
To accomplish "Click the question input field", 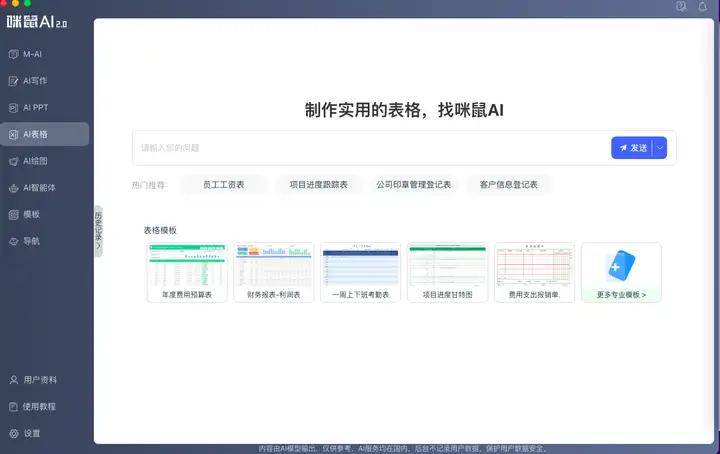I will [x=370, y=148].
